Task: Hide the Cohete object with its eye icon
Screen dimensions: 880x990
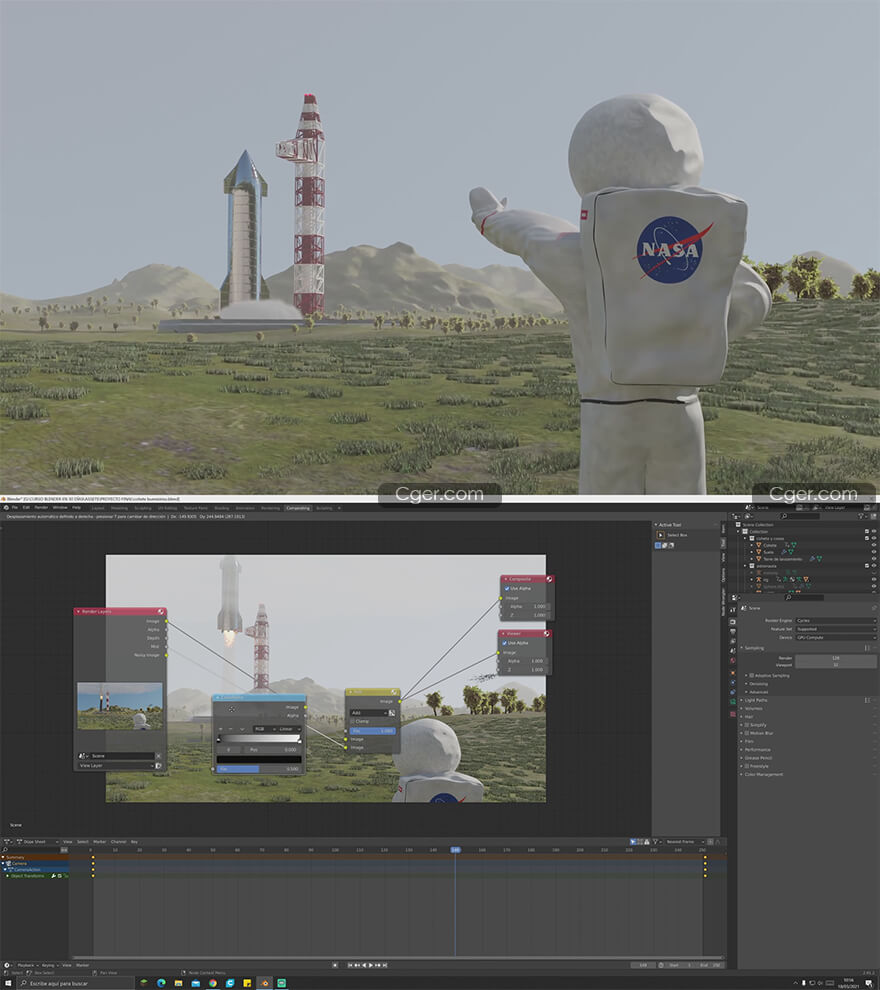Action: (874, 545)
